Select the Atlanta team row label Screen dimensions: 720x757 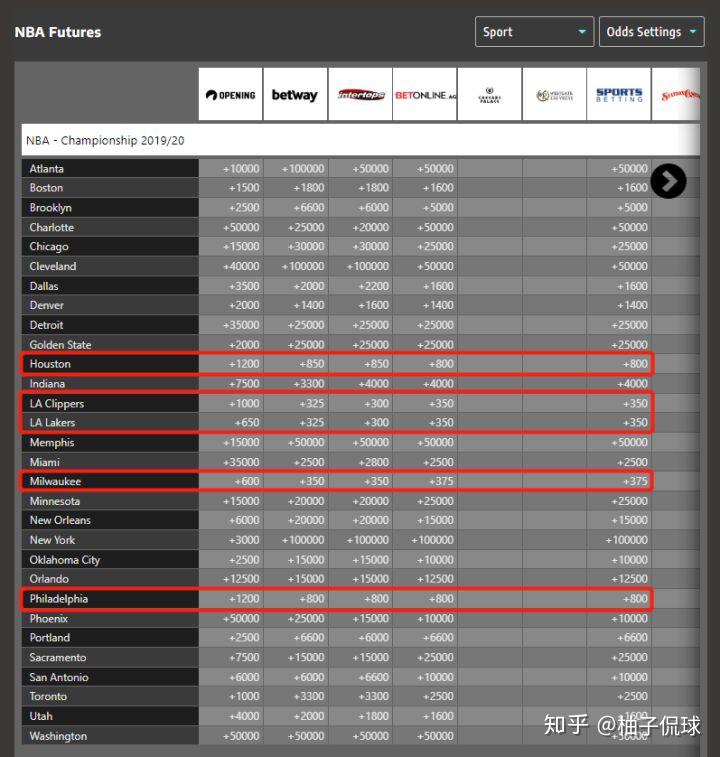(x=110, y=168)
